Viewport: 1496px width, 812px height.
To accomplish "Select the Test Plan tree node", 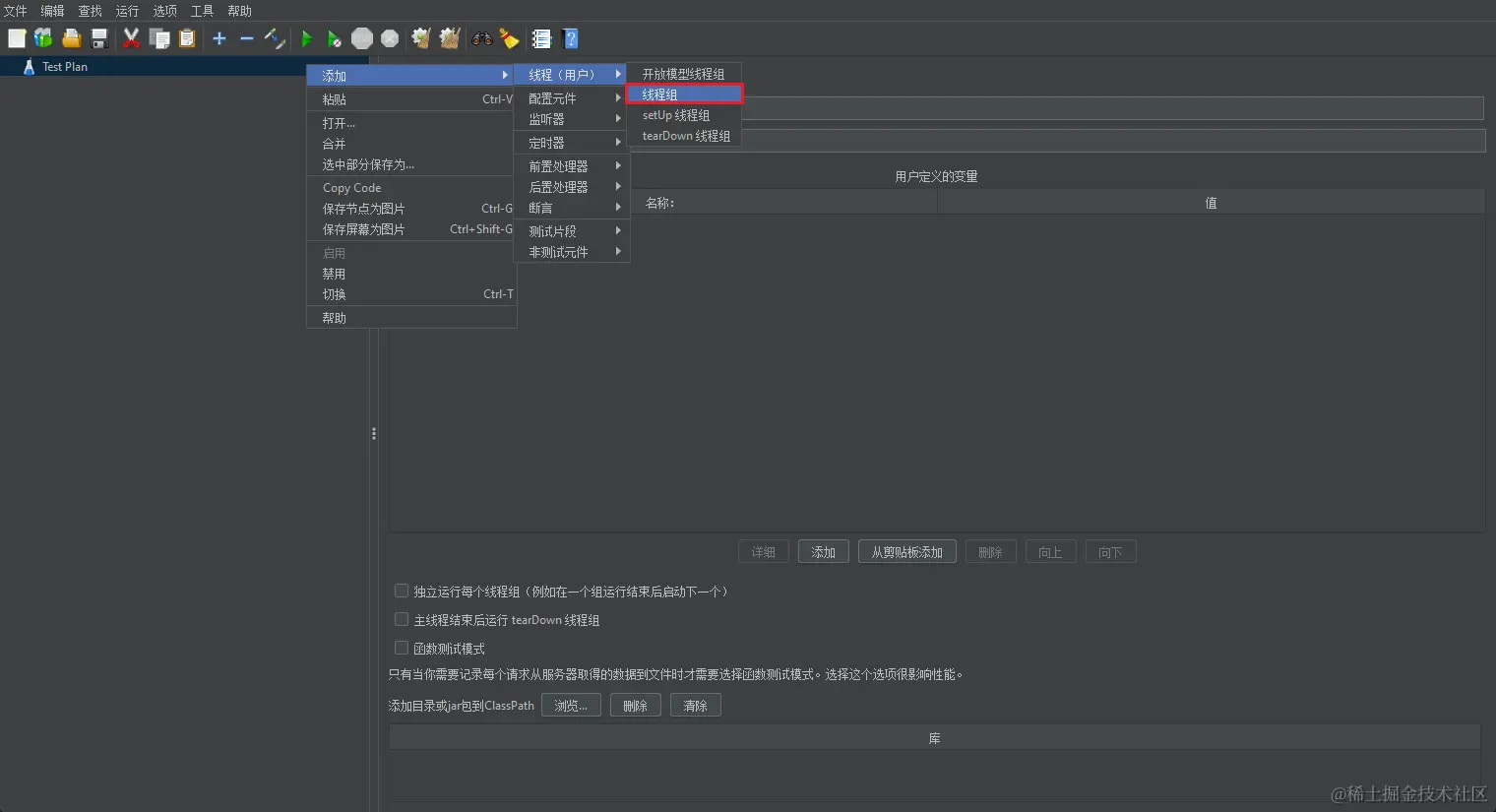I will 65,67.
